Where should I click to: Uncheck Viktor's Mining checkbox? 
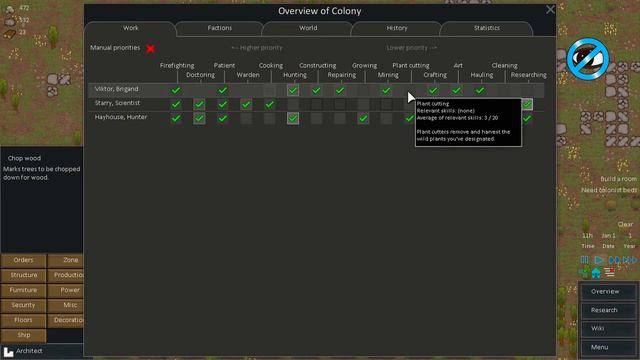(387, 90)
